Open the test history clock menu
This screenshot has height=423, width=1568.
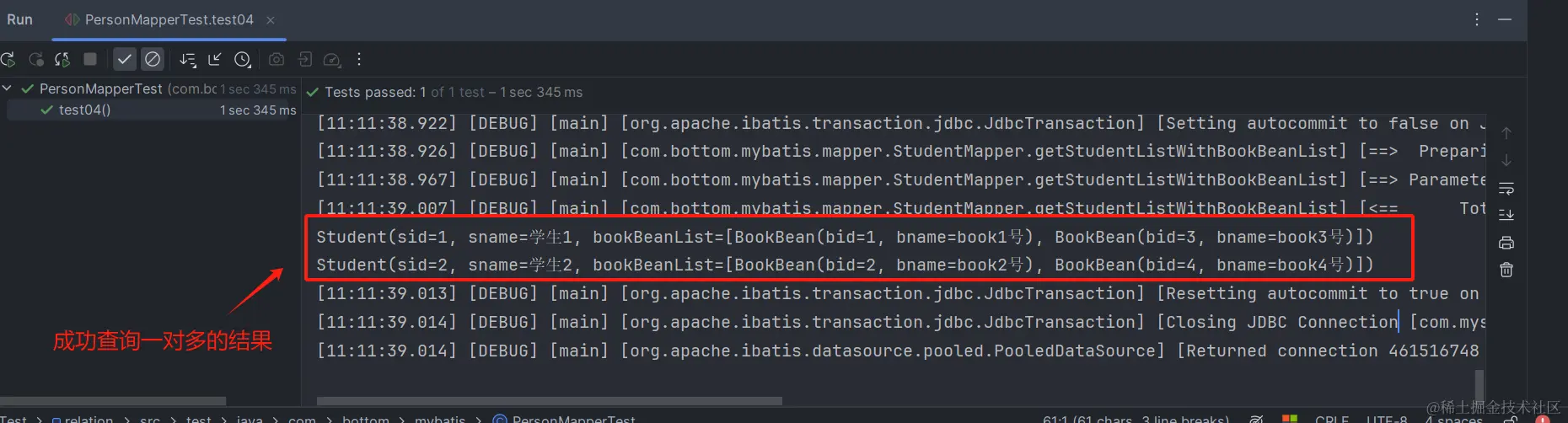pyautogui.click(x=243, y=59)
